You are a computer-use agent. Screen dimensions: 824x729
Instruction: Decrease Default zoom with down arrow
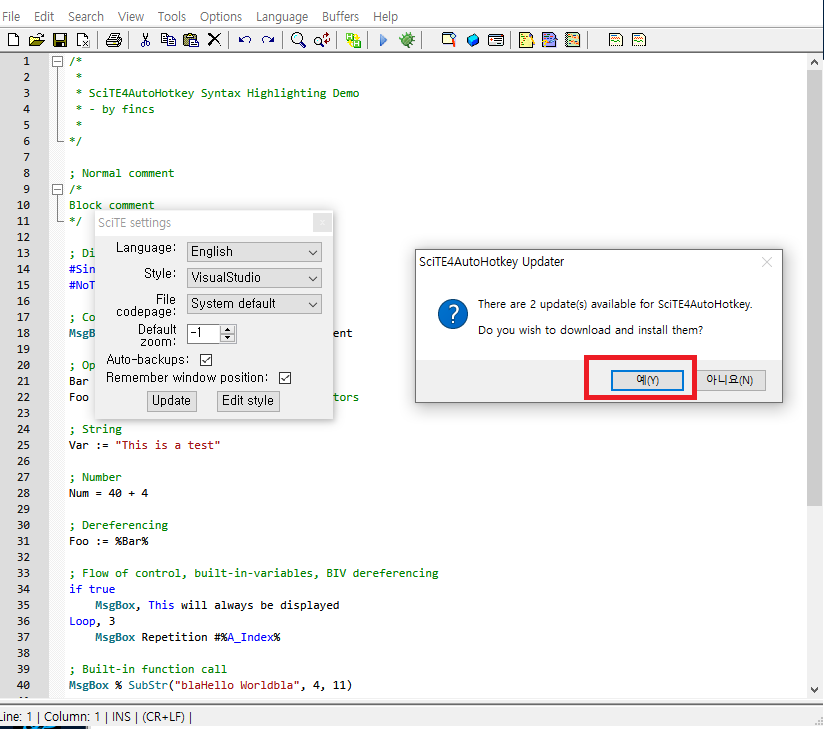pos(228,338)
